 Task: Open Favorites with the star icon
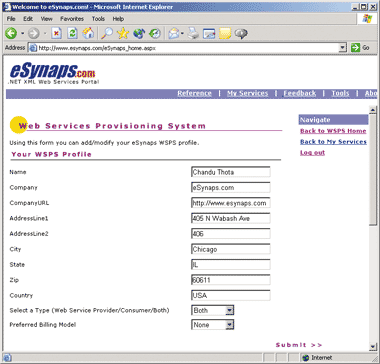(123, 33)
